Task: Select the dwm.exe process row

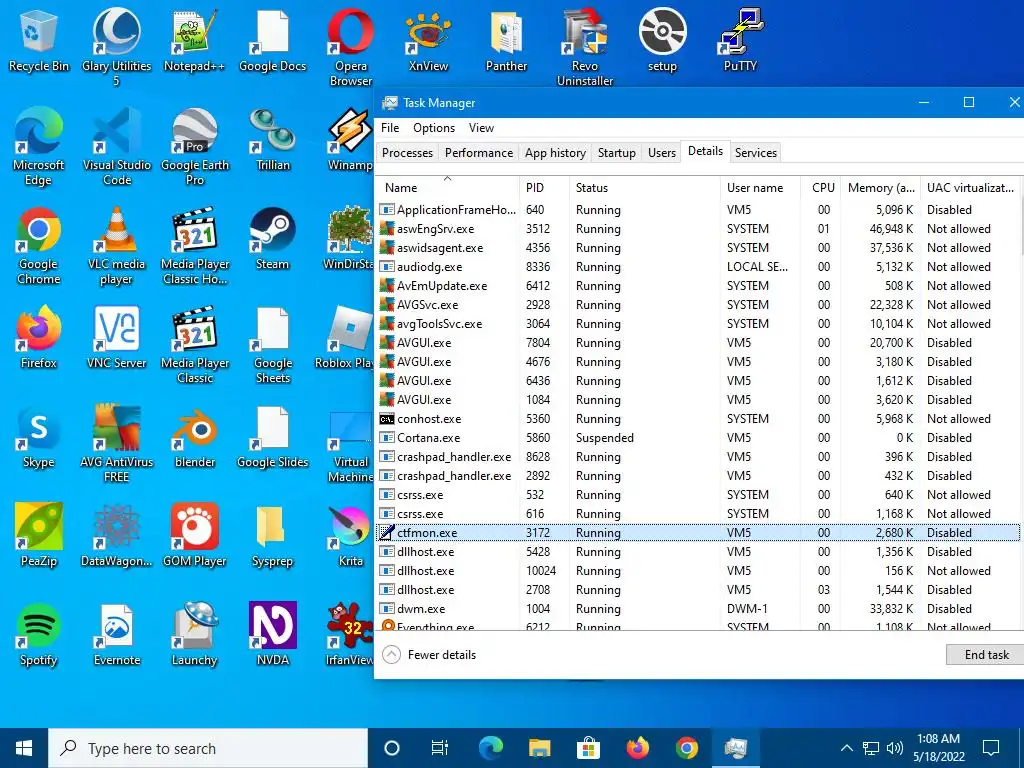Action: pyautogui.click(x=698, y=609)
